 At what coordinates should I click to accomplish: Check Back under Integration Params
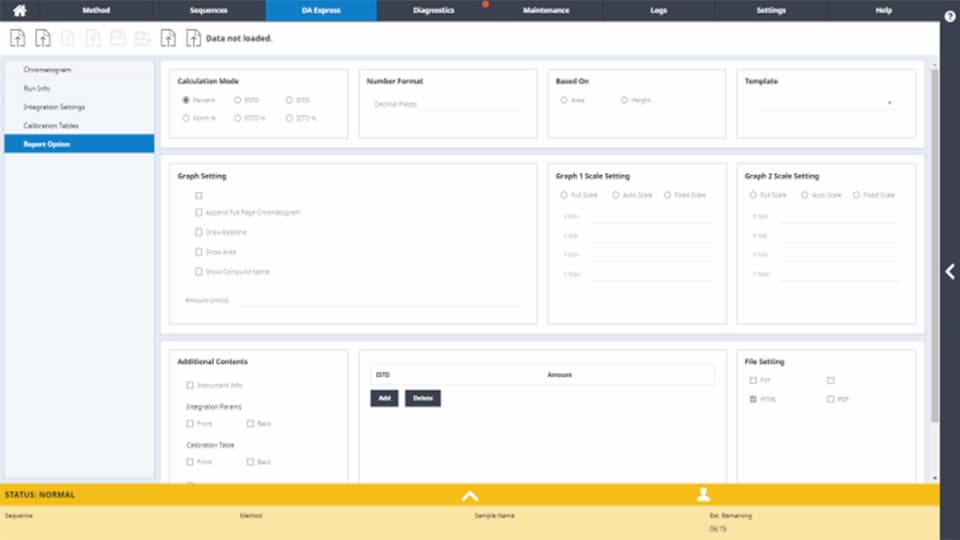click(x=250, y=423)
